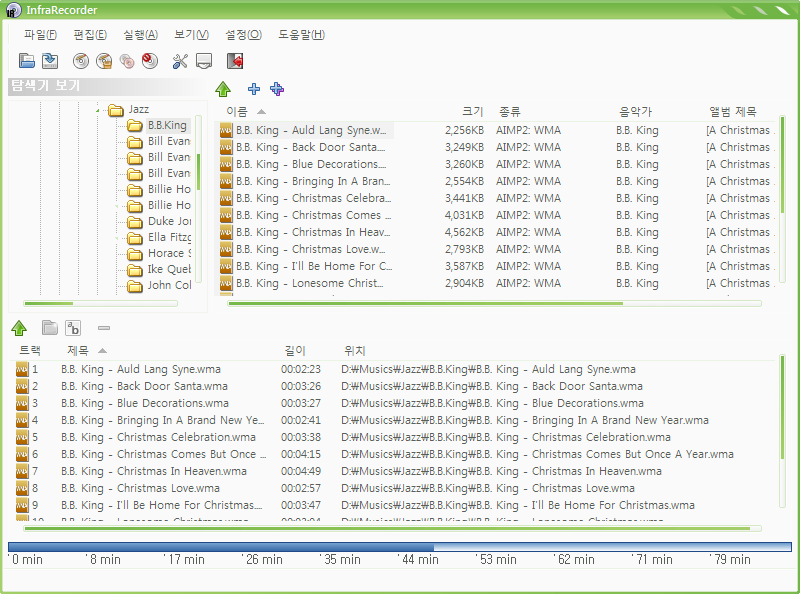Click the device drive toolbar icon
800x594 pixels.
[204, 61]
